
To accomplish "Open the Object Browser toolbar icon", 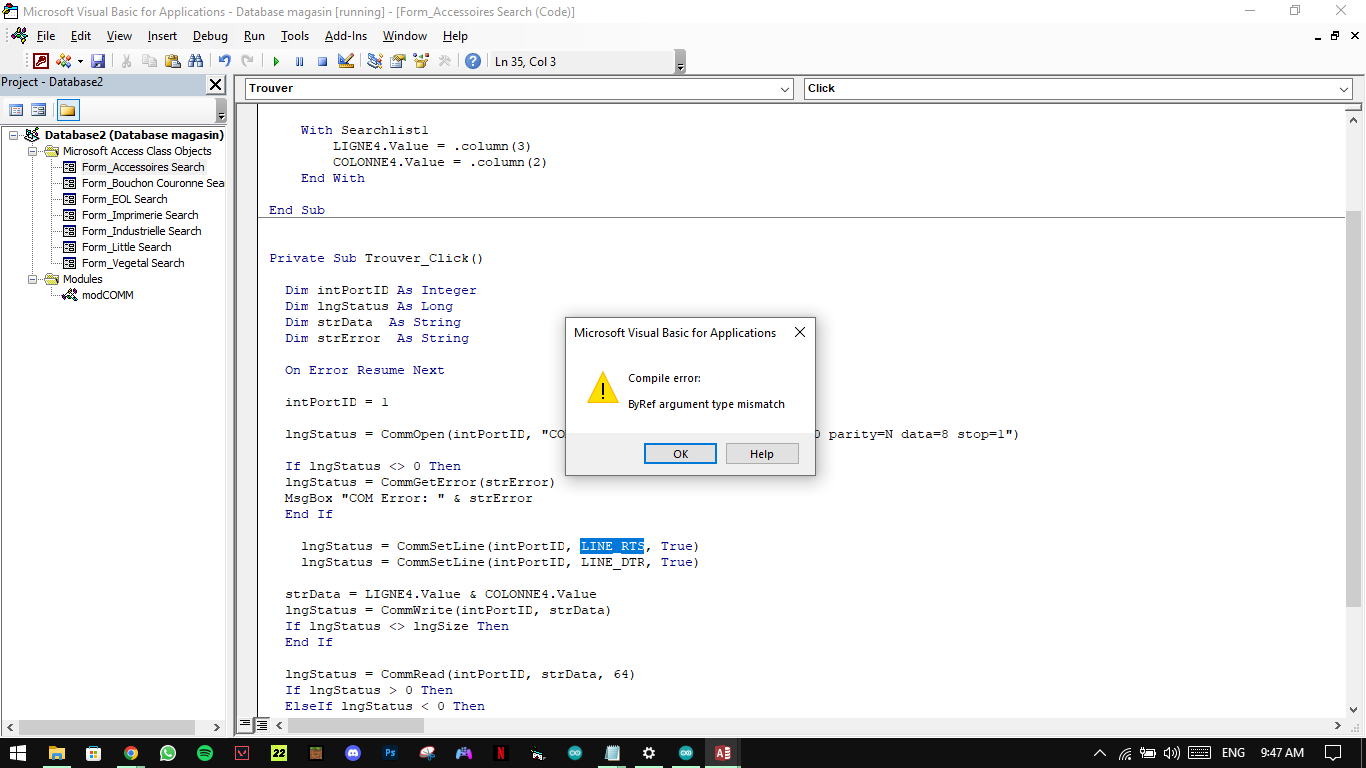I will pos(421,61).
